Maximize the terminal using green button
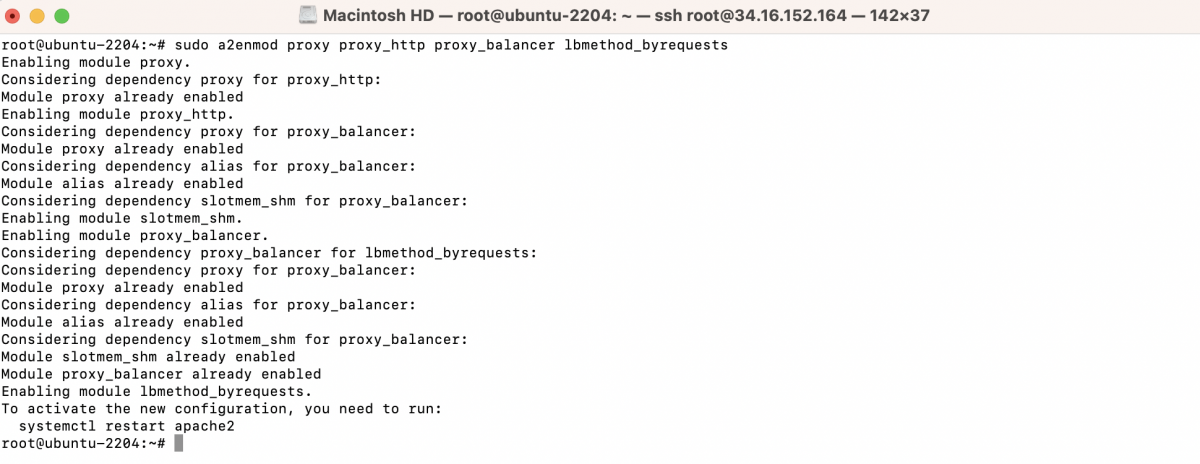 [x=62, y=16]
